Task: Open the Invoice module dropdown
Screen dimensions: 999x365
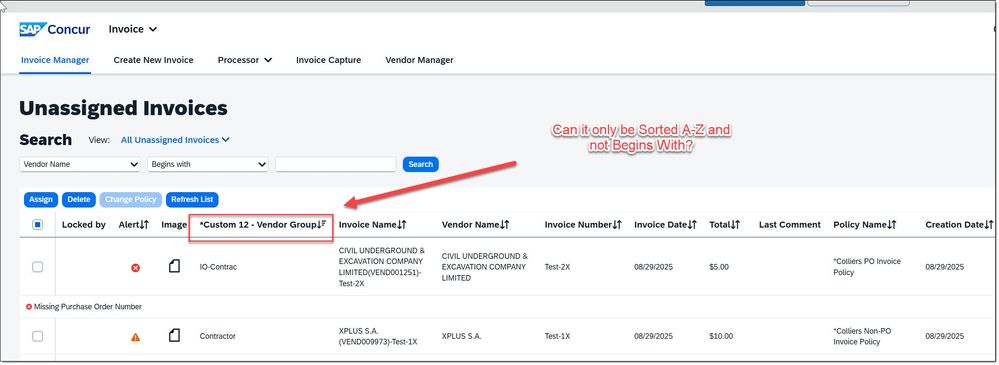Action: (133, 29)
